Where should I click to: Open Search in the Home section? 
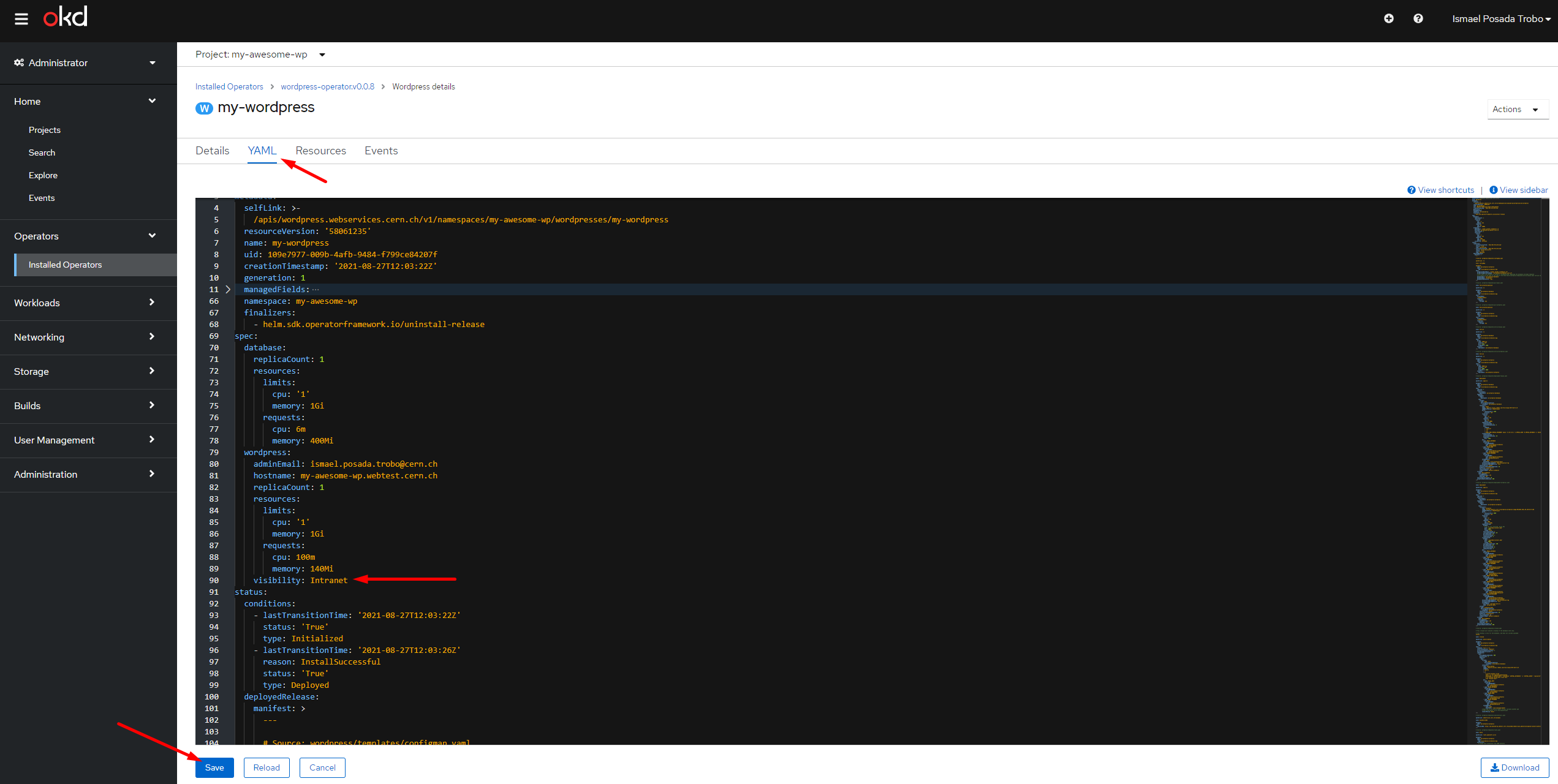click(x=42, y=153)
